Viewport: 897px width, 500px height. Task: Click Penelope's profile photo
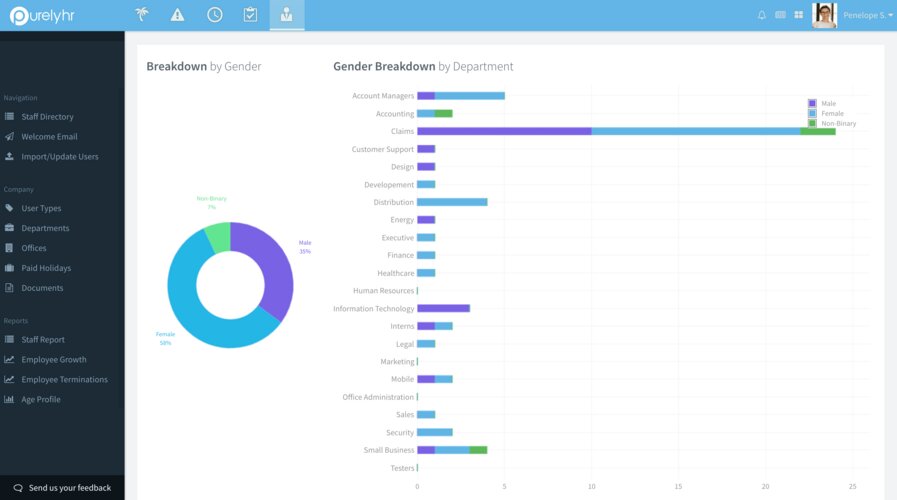pyautogui.click(x=825, y=15)
